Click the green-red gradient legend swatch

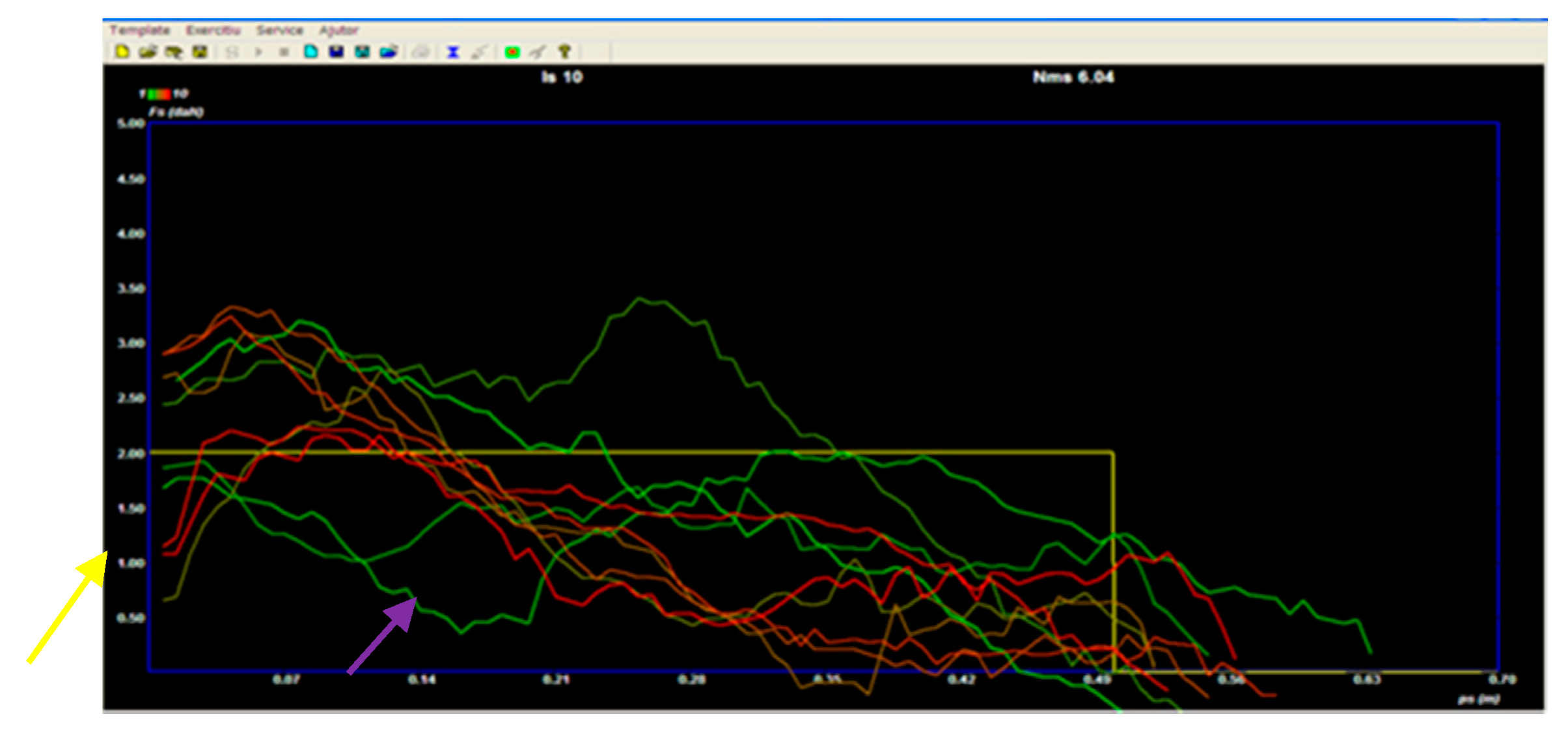coord(159,94)
